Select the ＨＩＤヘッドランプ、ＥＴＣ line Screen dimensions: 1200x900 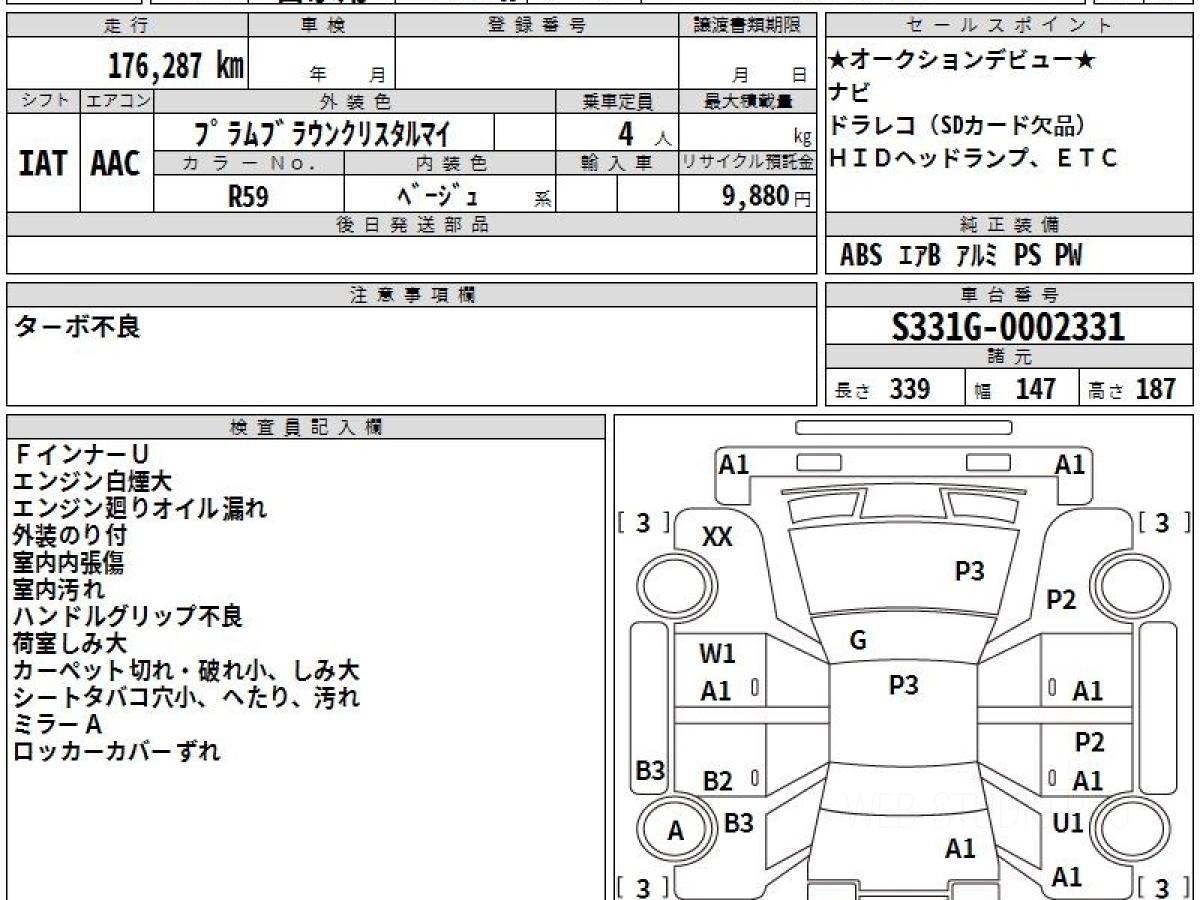[973, 158]
